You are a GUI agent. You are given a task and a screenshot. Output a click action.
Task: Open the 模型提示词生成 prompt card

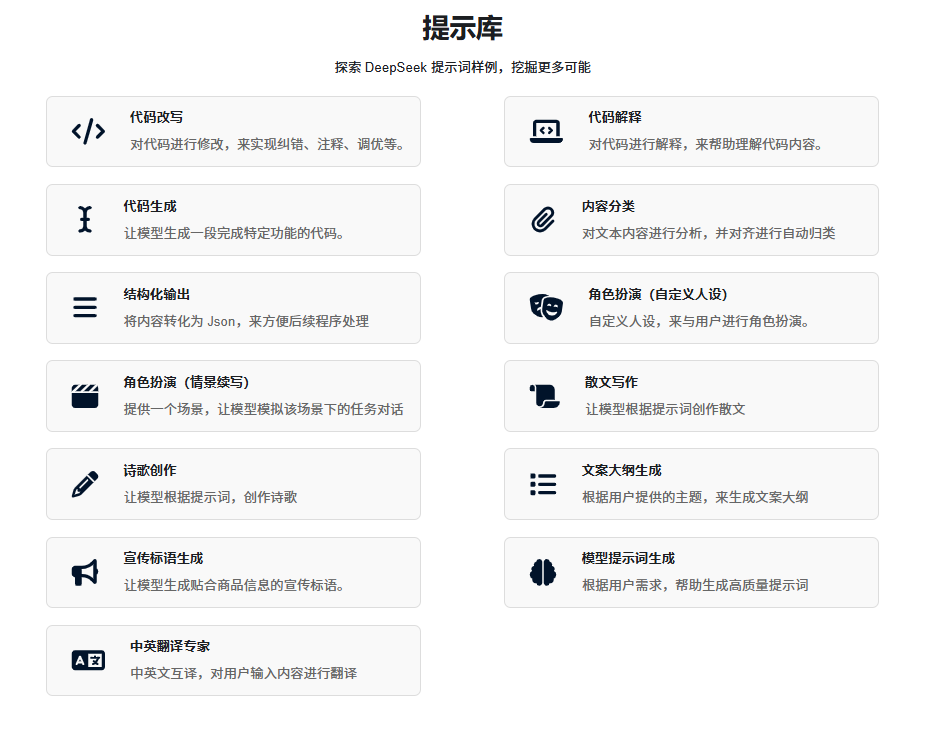[690, 572]
